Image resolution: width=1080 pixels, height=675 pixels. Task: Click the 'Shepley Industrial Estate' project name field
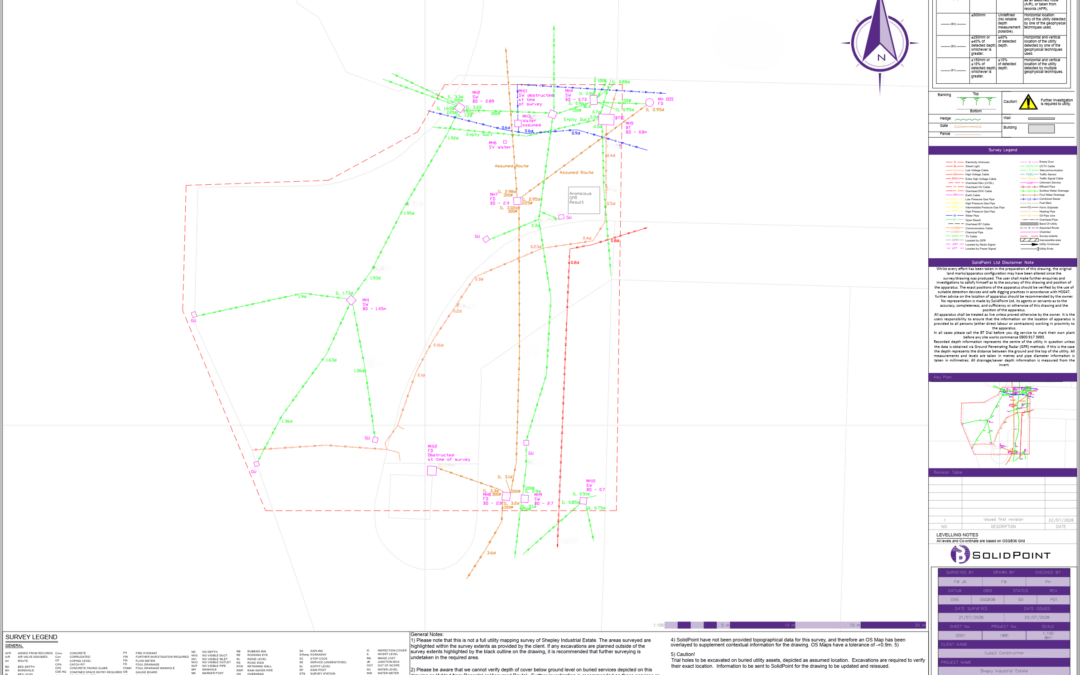click(x=1004, y=671)
